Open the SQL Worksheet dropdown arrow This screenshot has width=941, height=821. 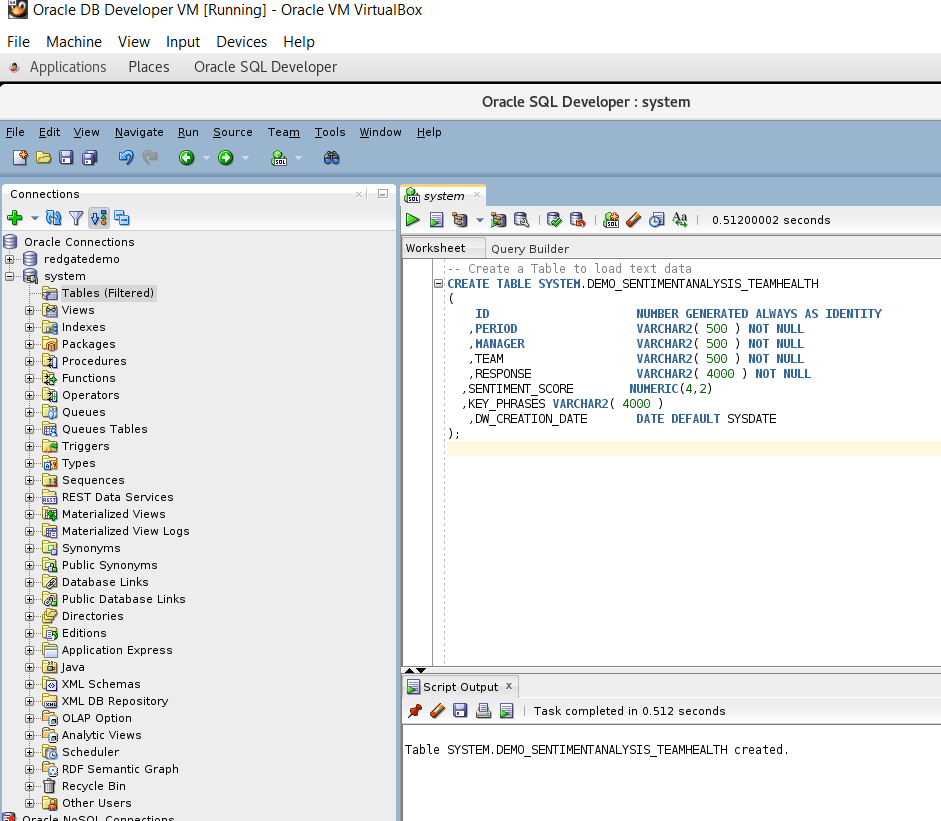(298, 158)
